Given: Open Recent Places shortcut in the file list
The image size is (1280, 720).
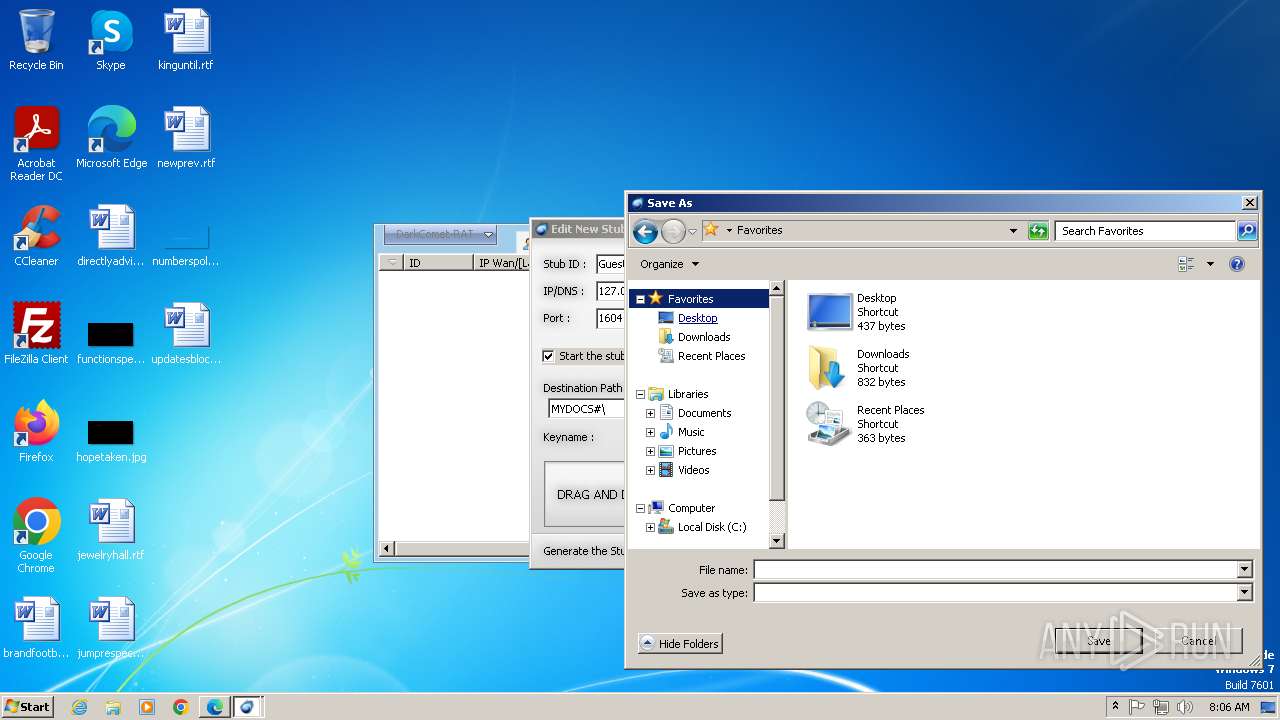Looking at the screenshot, I should click(866, 424).
